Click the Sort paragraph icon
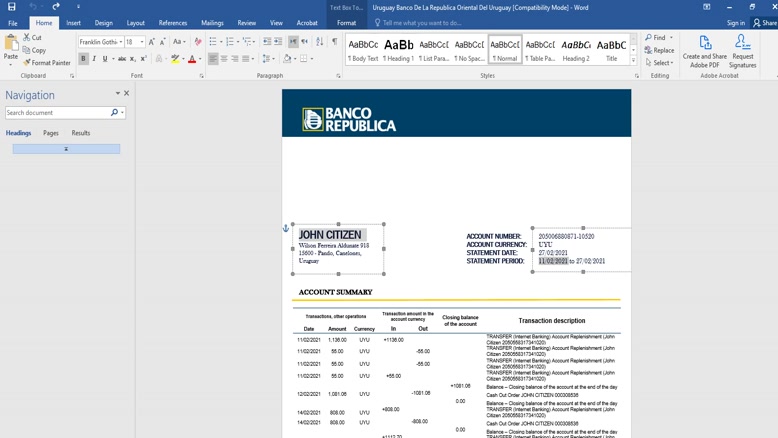The width and height of the screenshot is (778, 438). tap(320, 42)
